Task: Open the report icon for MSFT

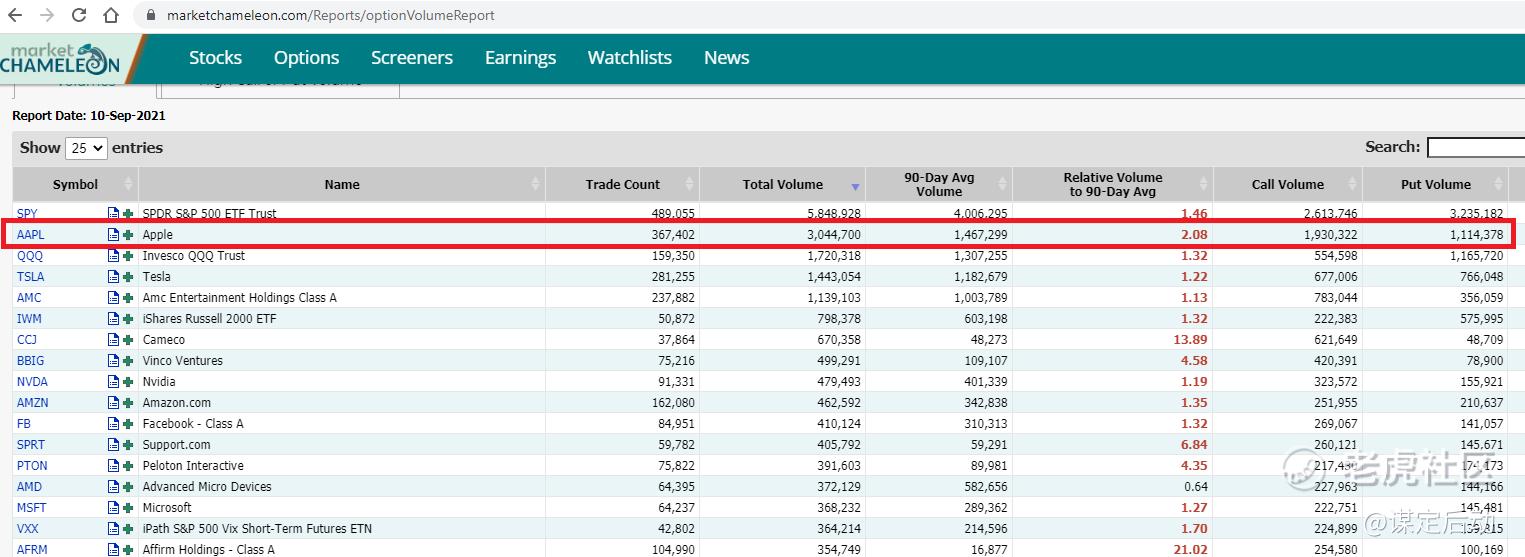Action: (113, 508)
